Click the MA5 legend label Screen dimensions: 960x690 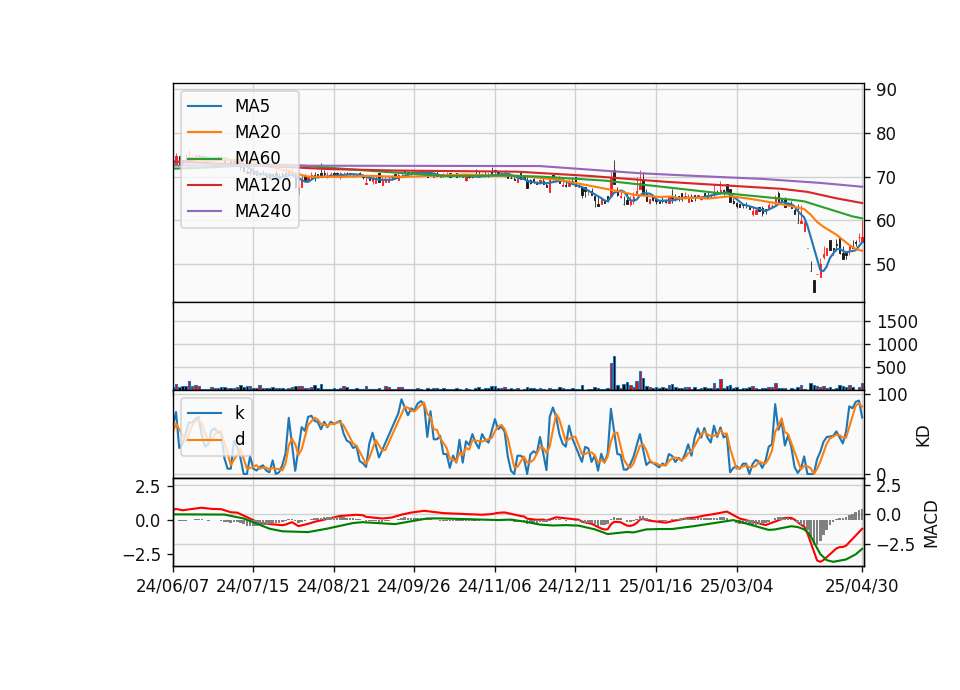pyautogui.click(x=252, y=106)
